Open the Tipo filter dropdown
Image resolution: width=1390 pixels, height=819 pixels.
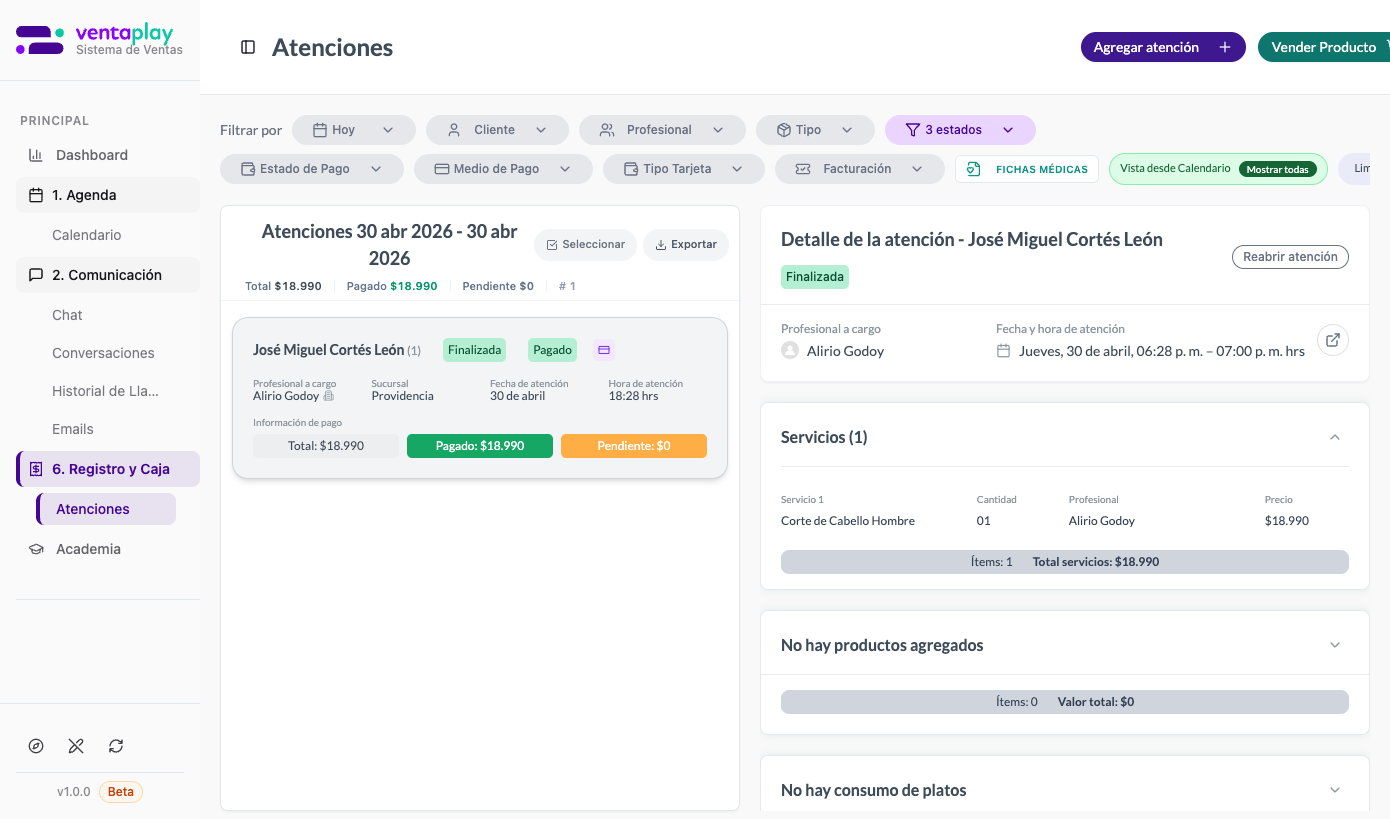pyautogui.click(x=815, y=130)
